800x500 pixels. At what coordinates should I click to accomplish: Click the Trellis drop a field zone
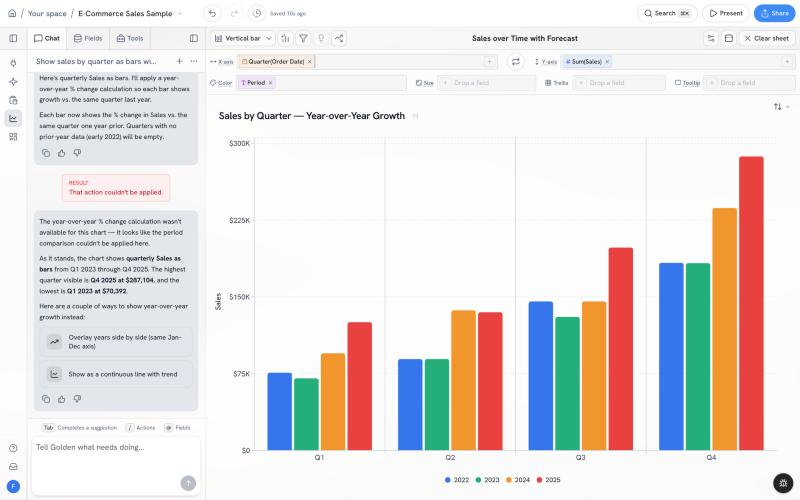click(619, 83)
